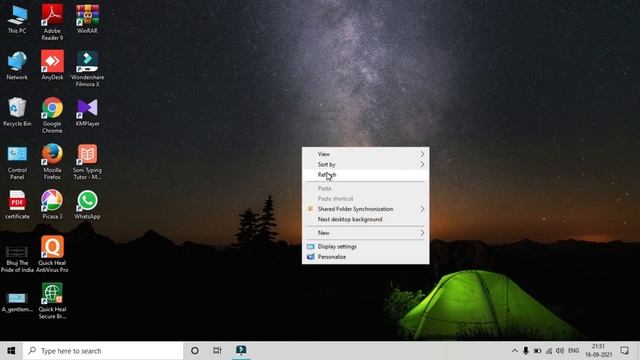Open the volume speaker icon

(560, 351)
